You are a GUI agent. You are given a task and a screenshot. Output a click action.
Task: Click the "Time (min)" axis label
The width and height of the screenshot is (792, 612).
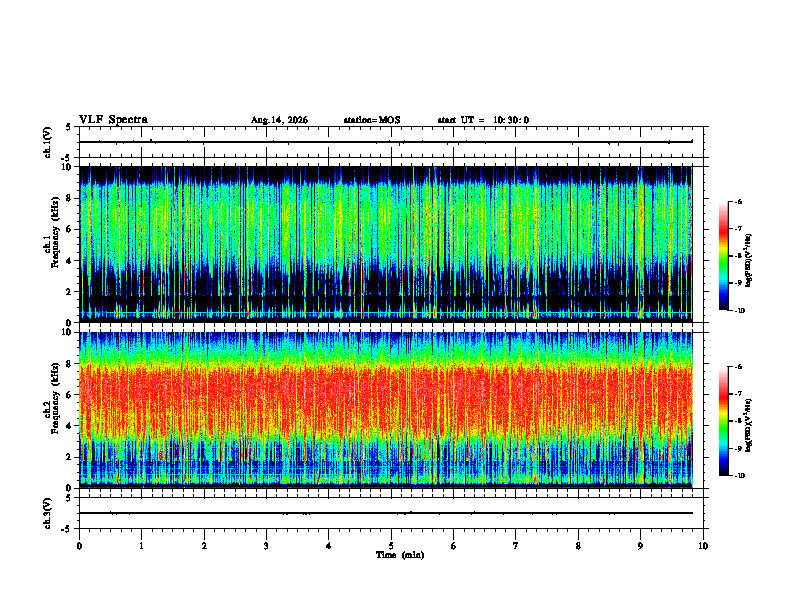pyautogui.click(x=400, y=555)
